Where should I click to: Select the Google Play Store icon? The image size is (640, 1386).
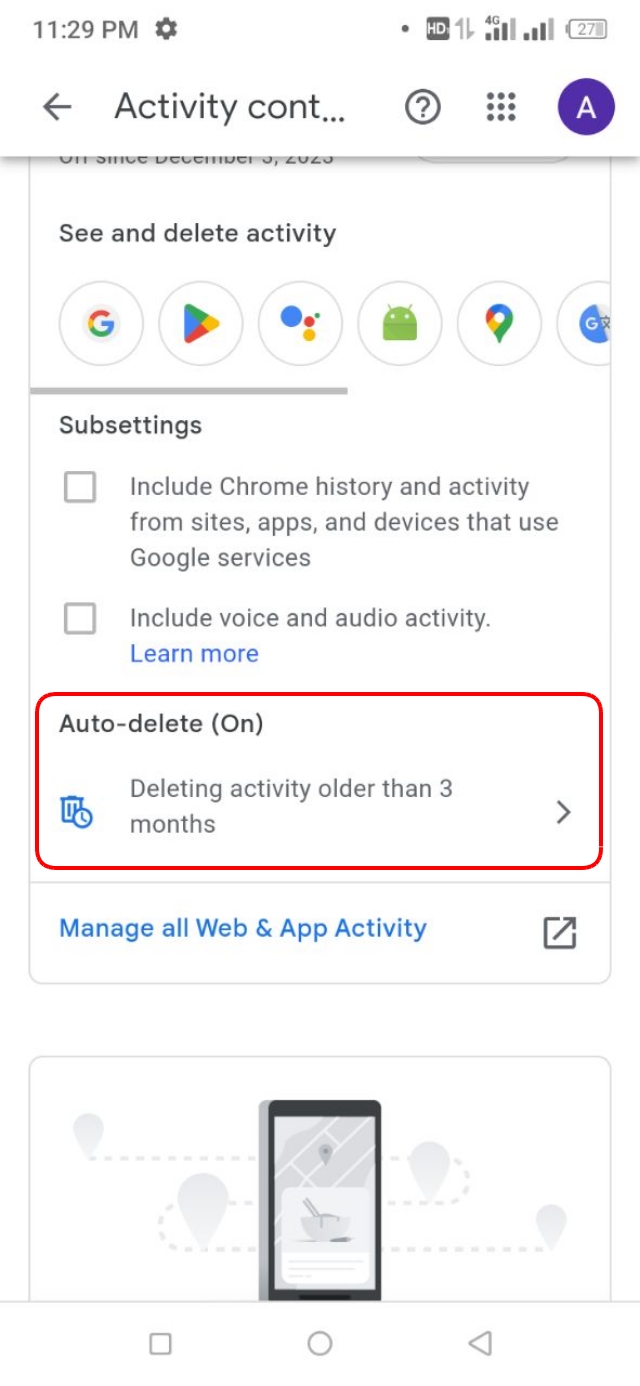click(200, 324)
